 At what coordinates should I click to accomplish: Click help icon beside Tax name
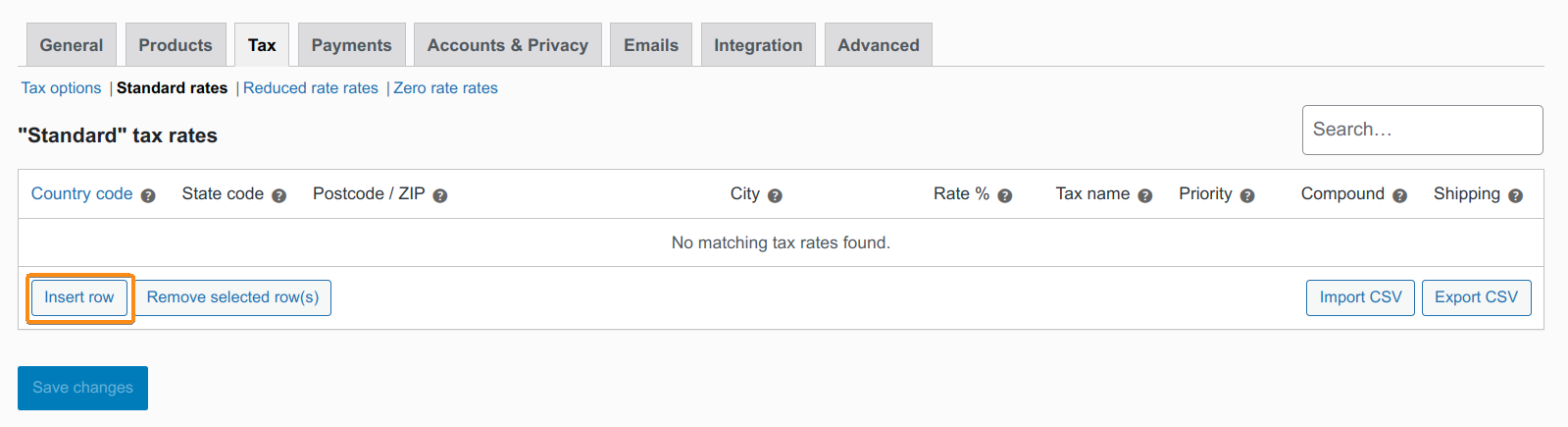click(1145, 195)
